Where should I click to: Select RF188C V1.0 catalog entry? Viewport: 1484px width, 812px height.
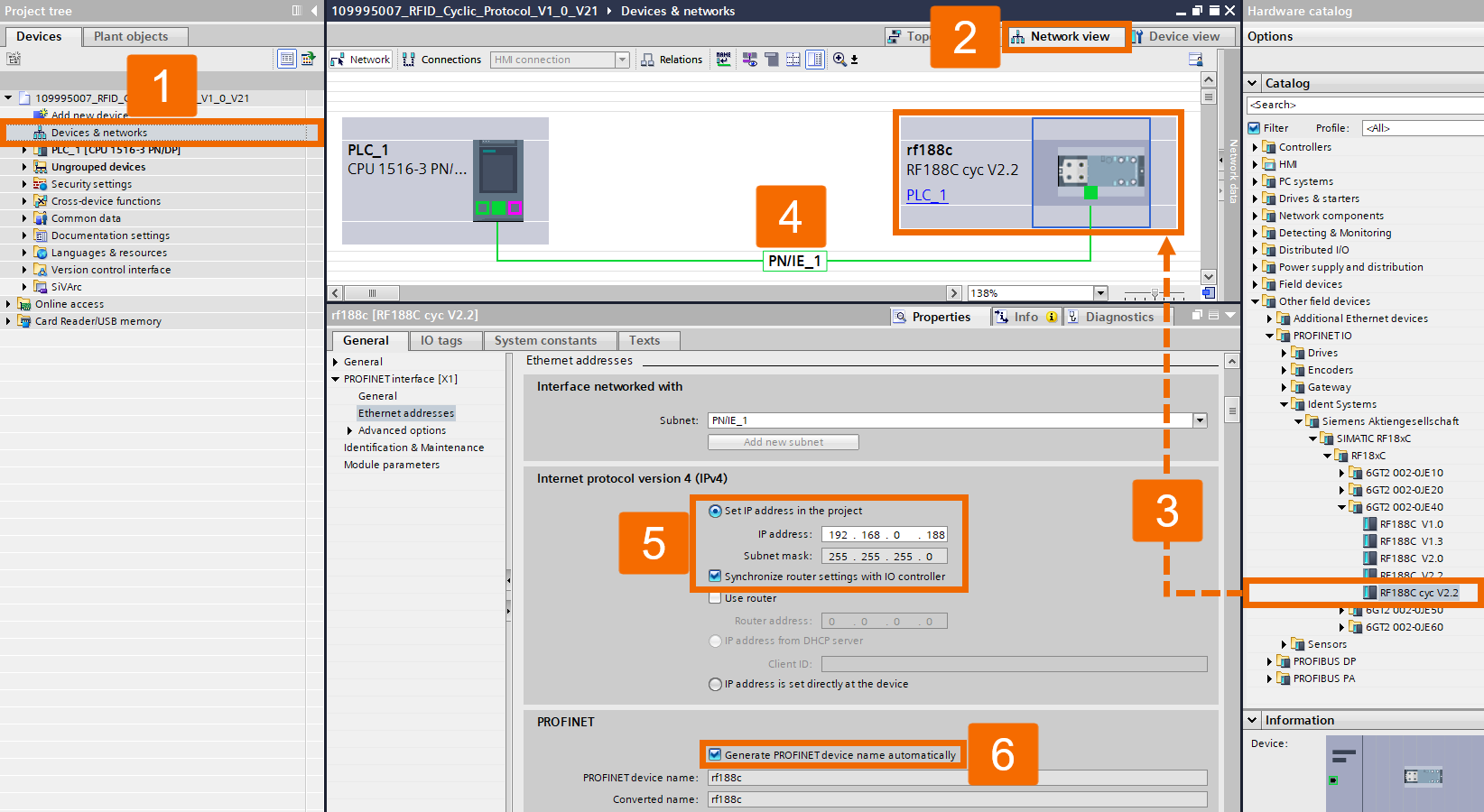pyautogui.click(x=1411, y=524)
